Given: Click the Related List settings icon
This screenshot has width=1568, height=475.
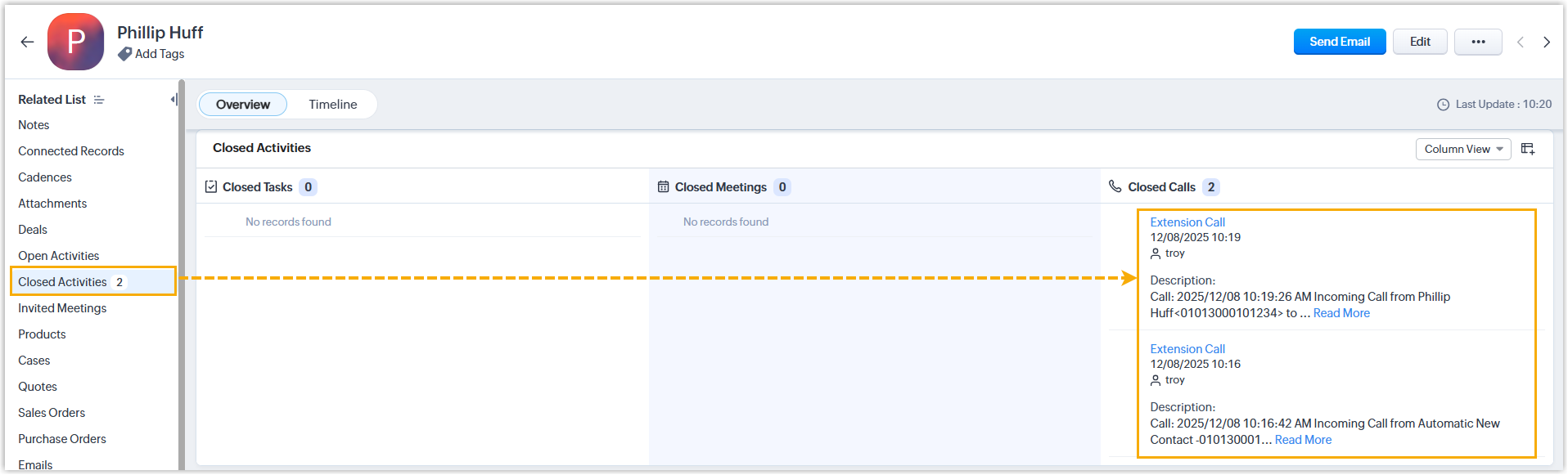Looking at the screenshot, I should click(x=99, y=100).
